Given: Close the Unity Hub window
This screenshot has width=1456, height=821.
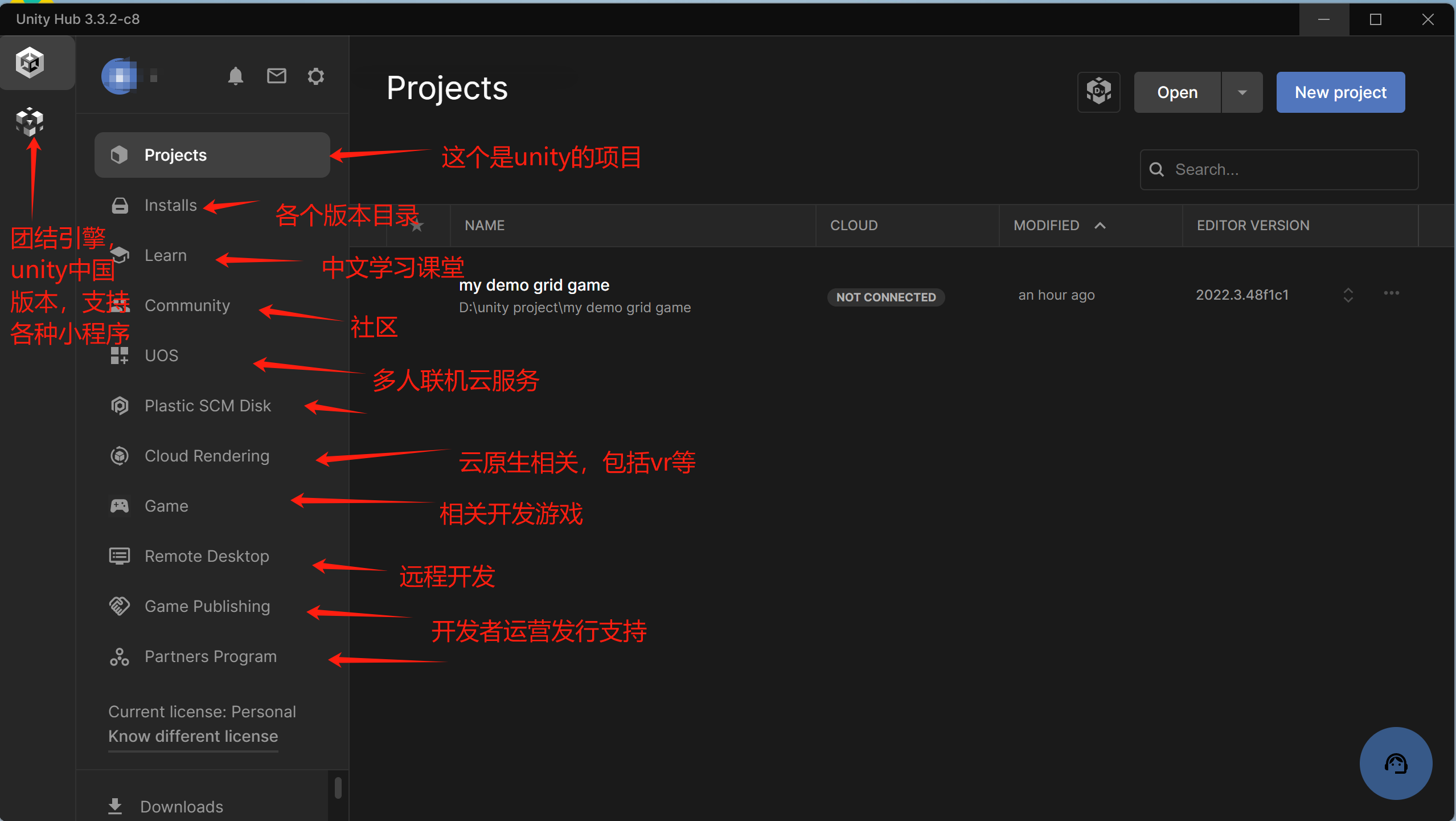Looking at the screenshot, I should click(x=1428, y=19).
